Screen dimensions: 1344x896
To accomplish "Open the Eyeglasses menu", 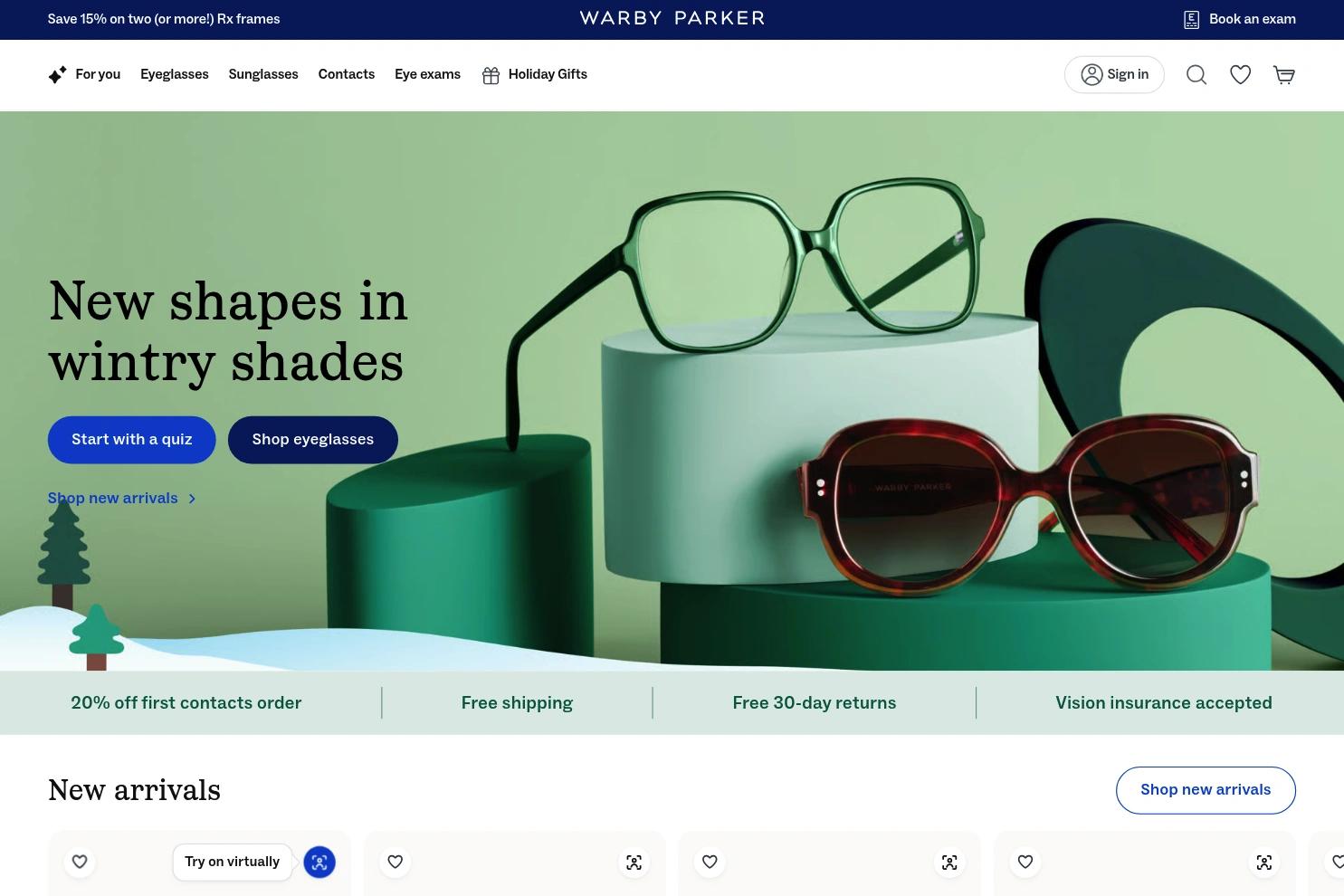I will point(175,74).
